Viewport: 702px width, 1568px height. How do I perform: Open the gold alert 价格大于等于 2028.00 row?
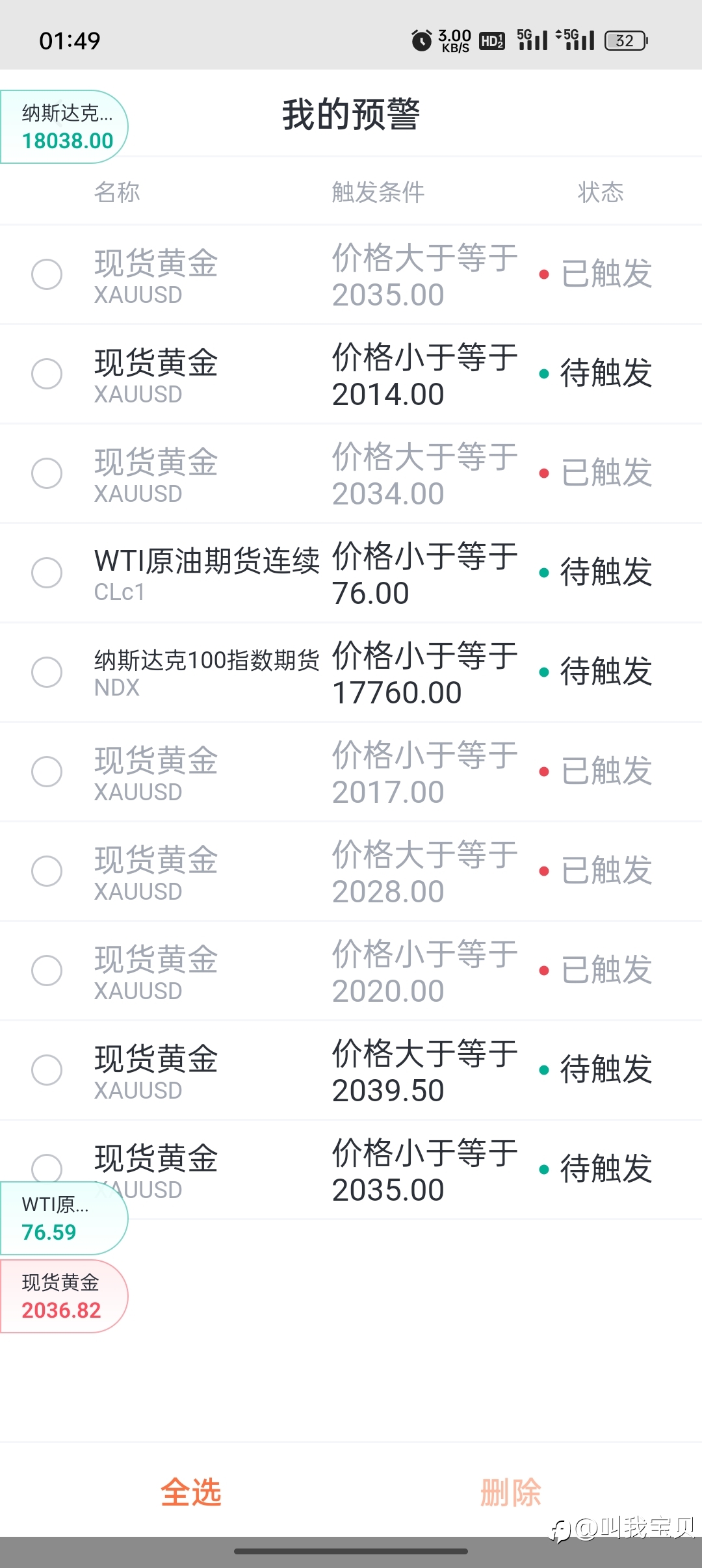(351, 871)
